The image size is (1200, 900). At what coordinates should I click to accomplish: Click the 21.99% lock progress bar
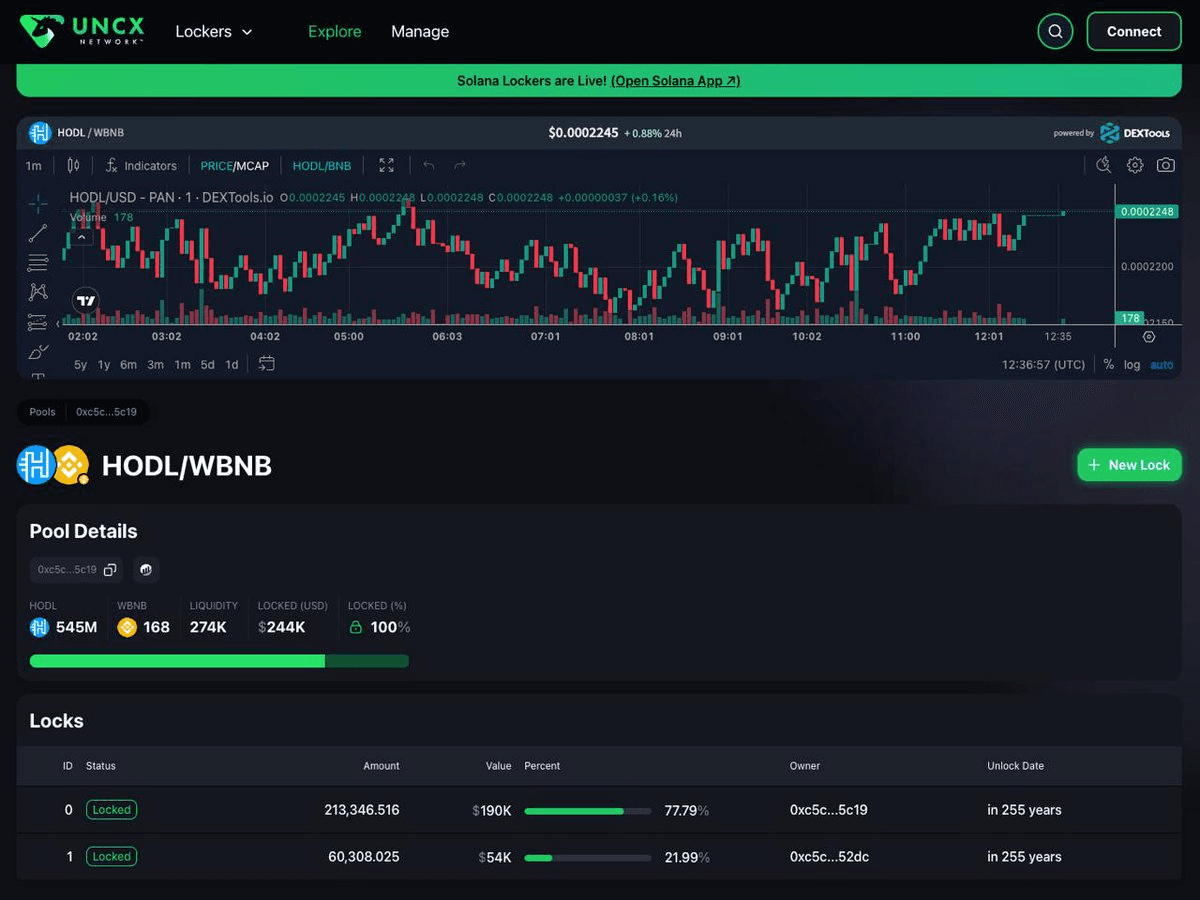click(x=588, y=857)
